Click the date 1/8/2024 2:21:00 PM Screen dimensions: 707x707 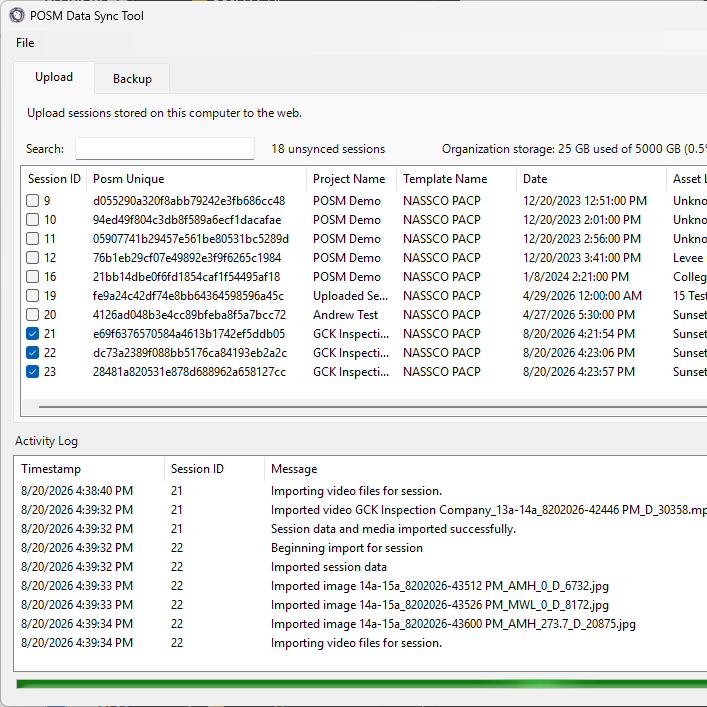click(x=575, y=276)
